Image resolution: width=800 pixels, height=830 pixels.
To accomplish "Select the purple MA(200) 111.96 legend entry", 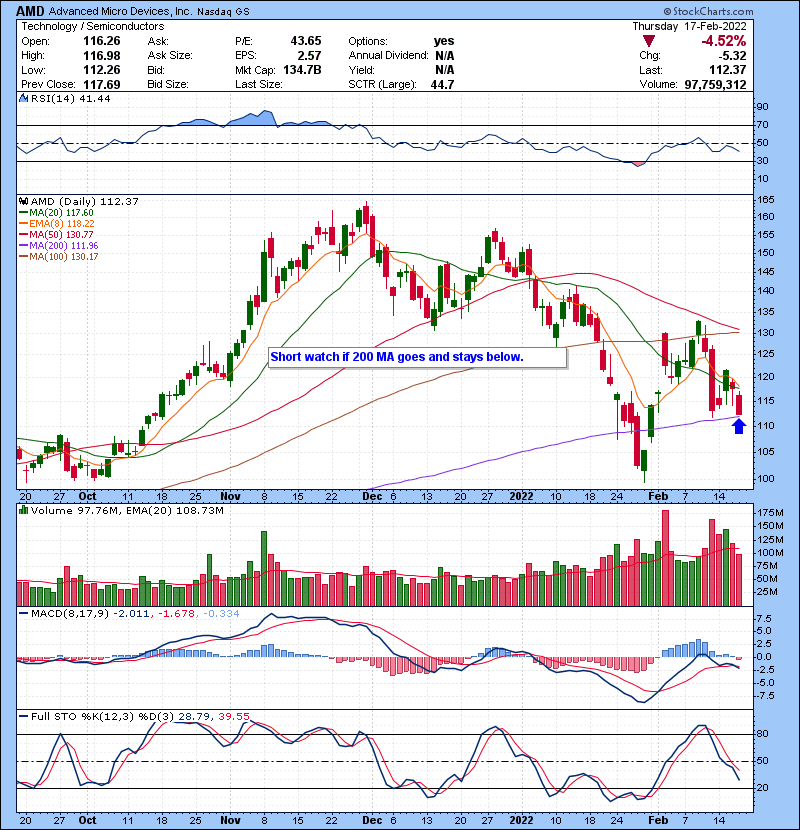I will point(64,246).
